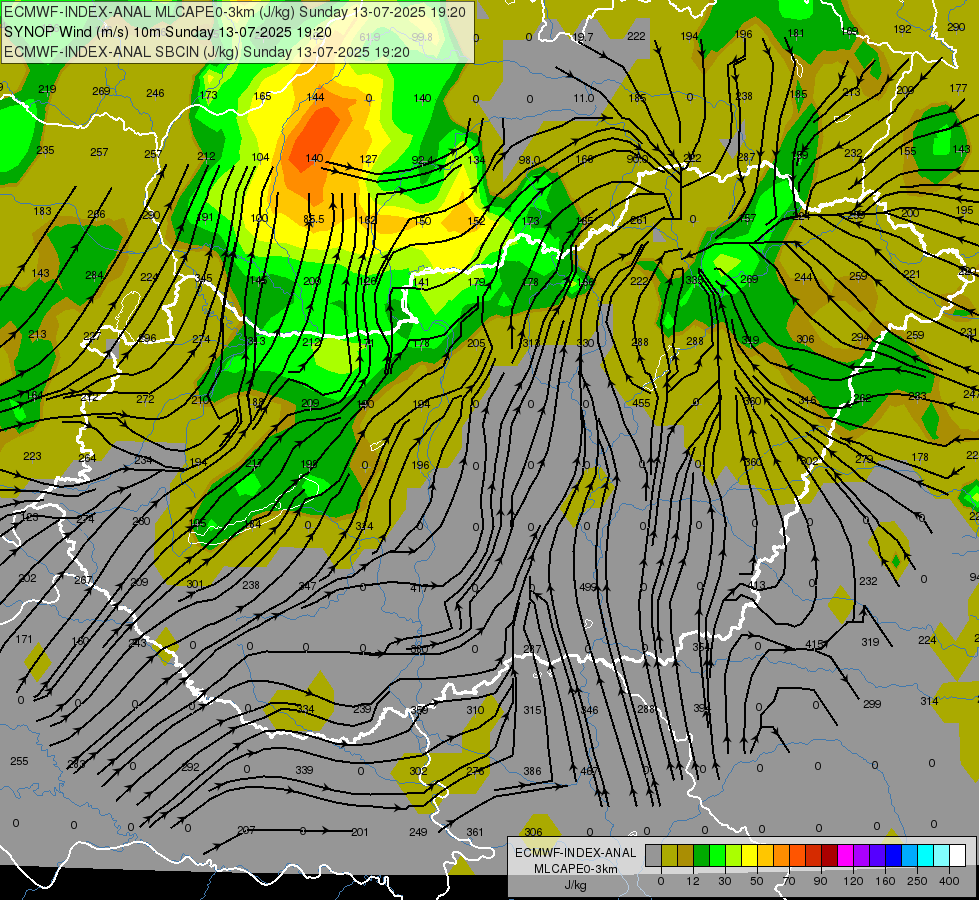Click the legend scale tick label 400
The width and height of the screenshot is (979, 900).
[949, 881]
